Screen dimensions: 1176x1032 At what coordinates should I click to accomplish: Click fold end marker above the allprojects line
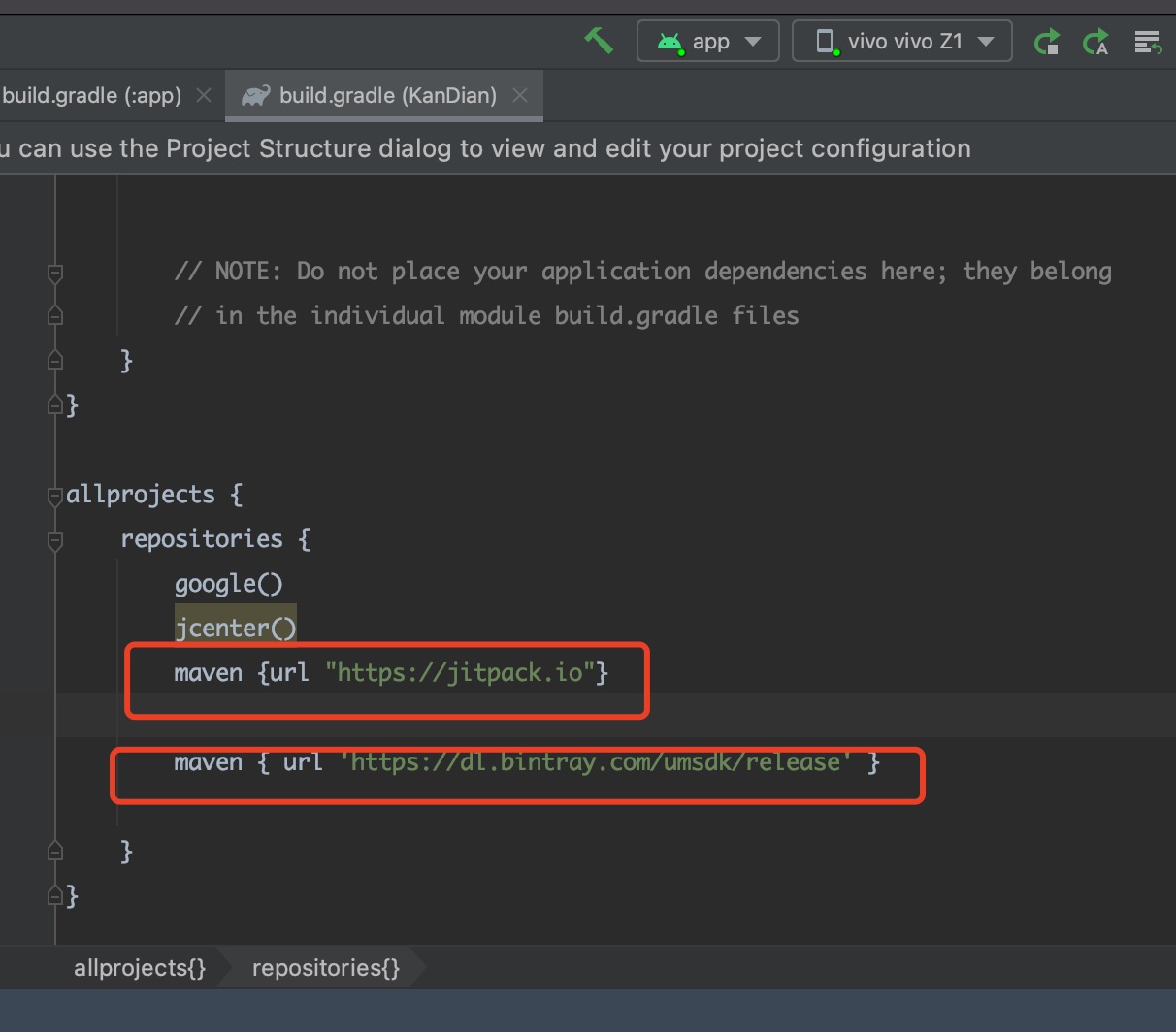coord(55,405)
